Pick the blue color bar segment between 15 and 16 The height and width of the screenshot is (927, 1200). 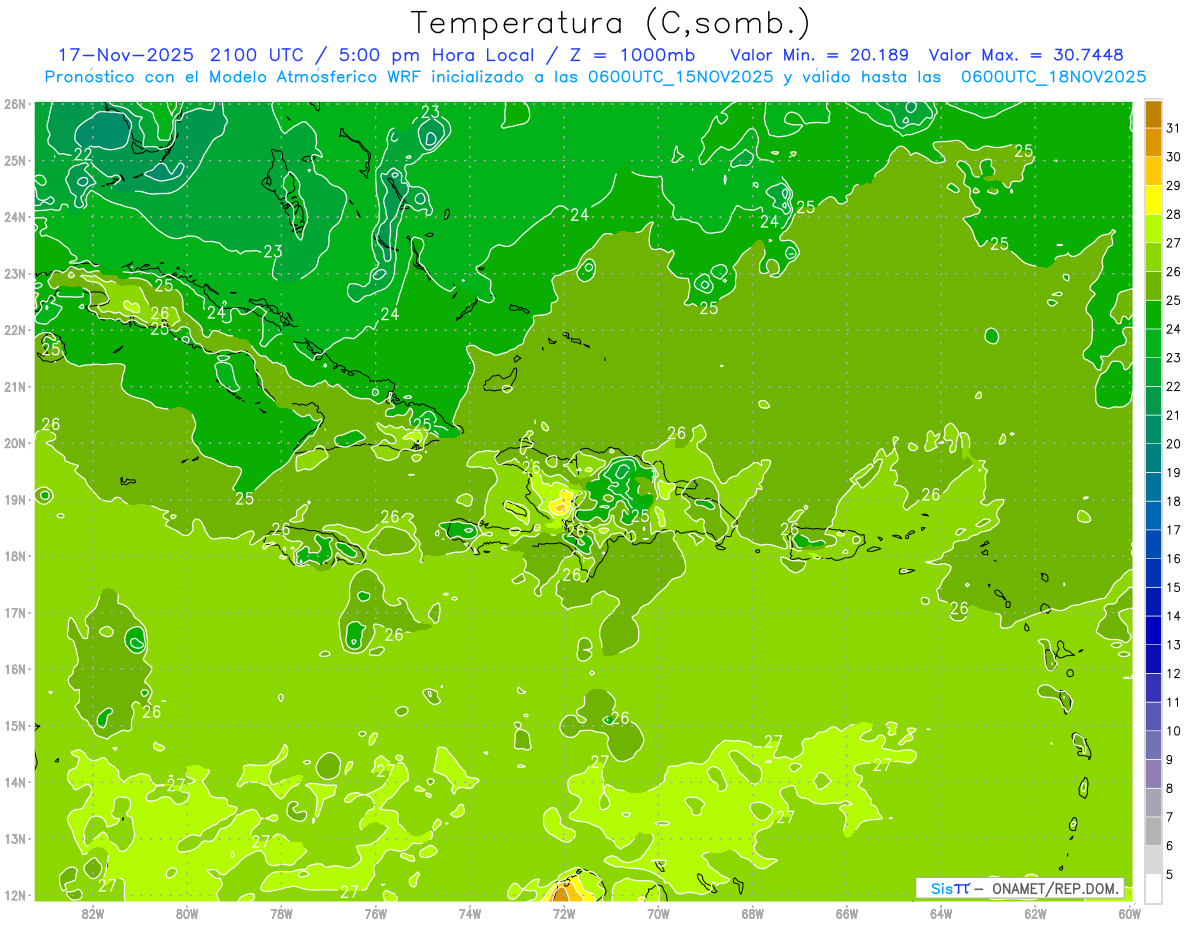click(x=1153, y=574)
